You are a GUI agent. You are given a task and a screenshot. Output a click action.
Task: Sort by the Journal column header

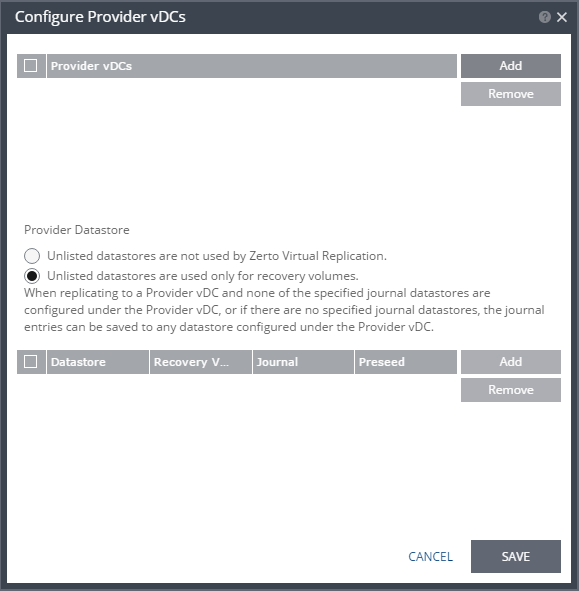(303, 362)
